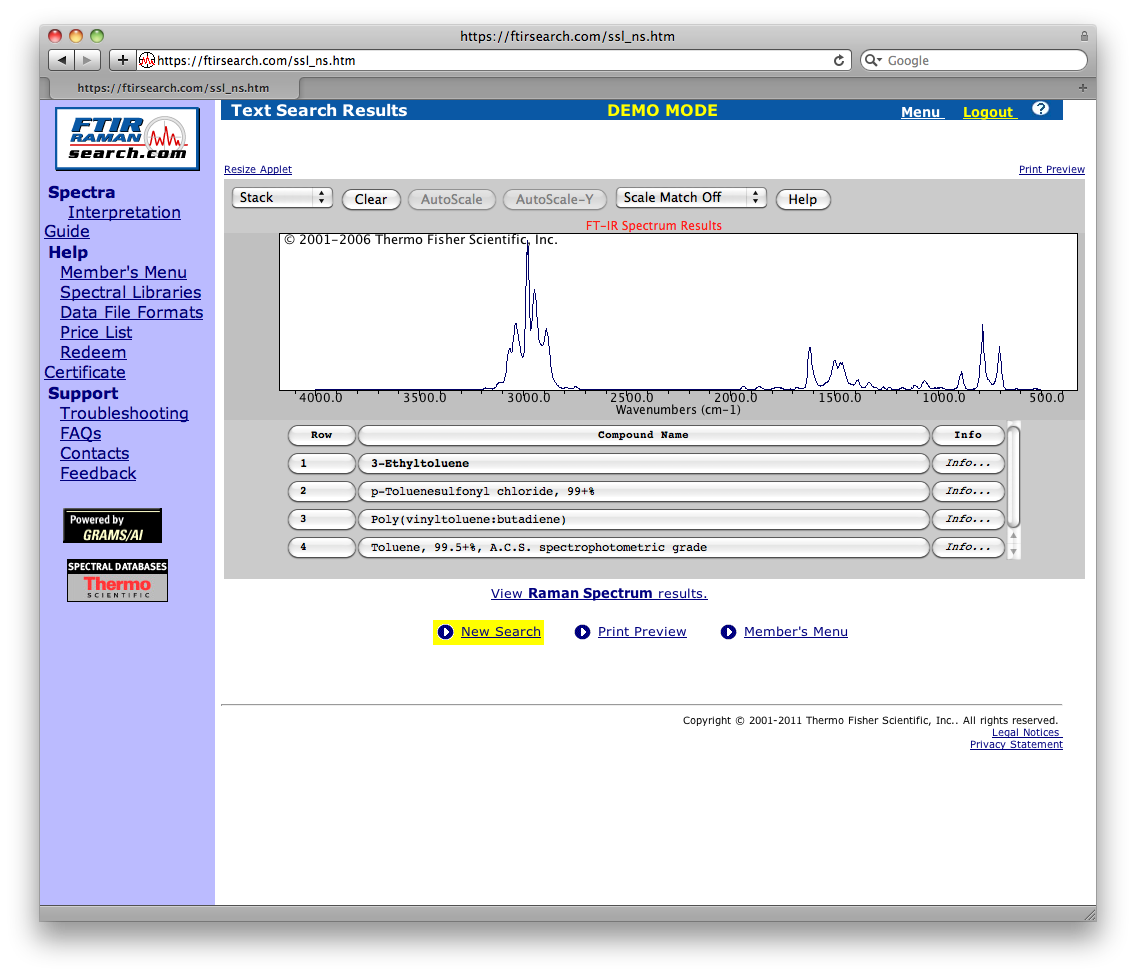Screen dimensions: 1136x976
Task: Reload the page with the refresh icon
Action: pyautogui.click(x=839, y=60)
